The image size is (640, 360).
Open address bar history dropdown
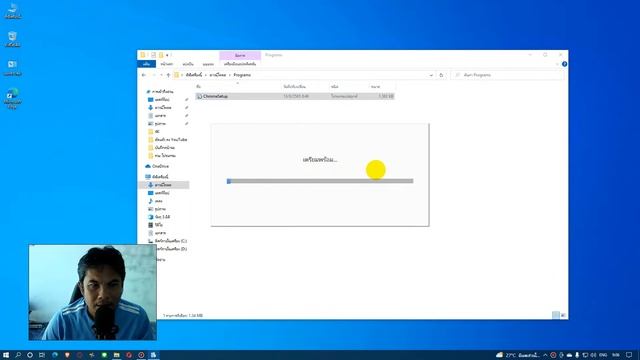(431, 75)
